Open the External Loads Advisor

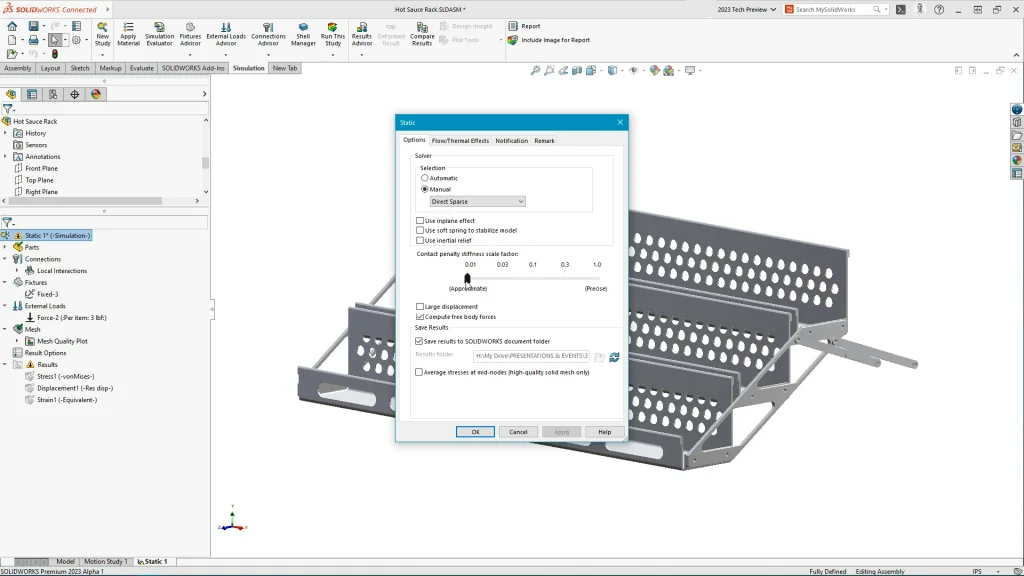[x=226, y=32]
